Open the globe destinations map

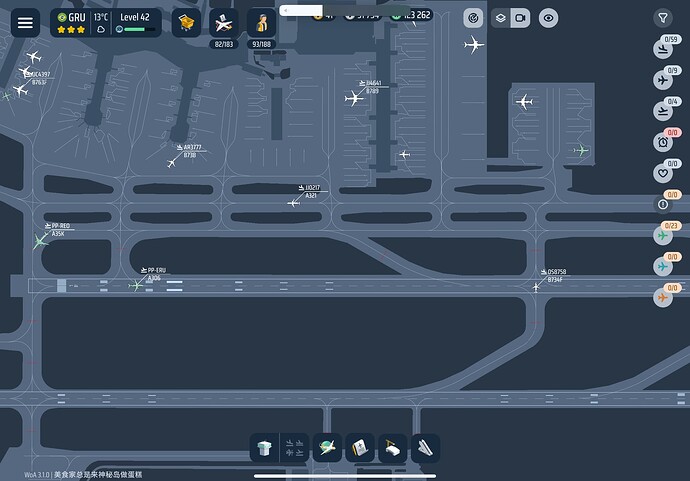click(x=327, y=448)
